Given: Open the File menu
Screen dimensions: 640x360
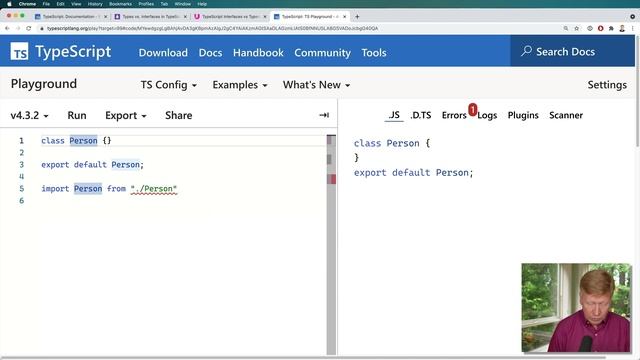Looking at the screenshot, I should (46, 4).
